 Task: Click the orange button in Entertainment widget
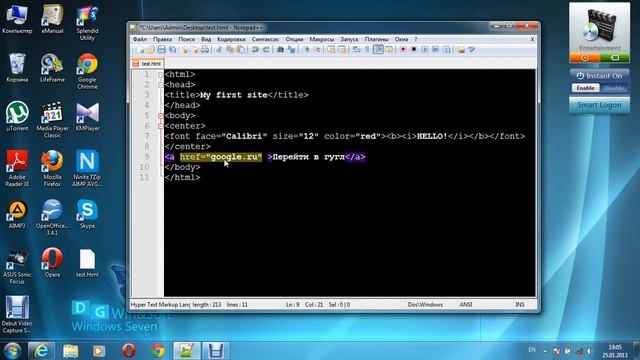[584, 58]
